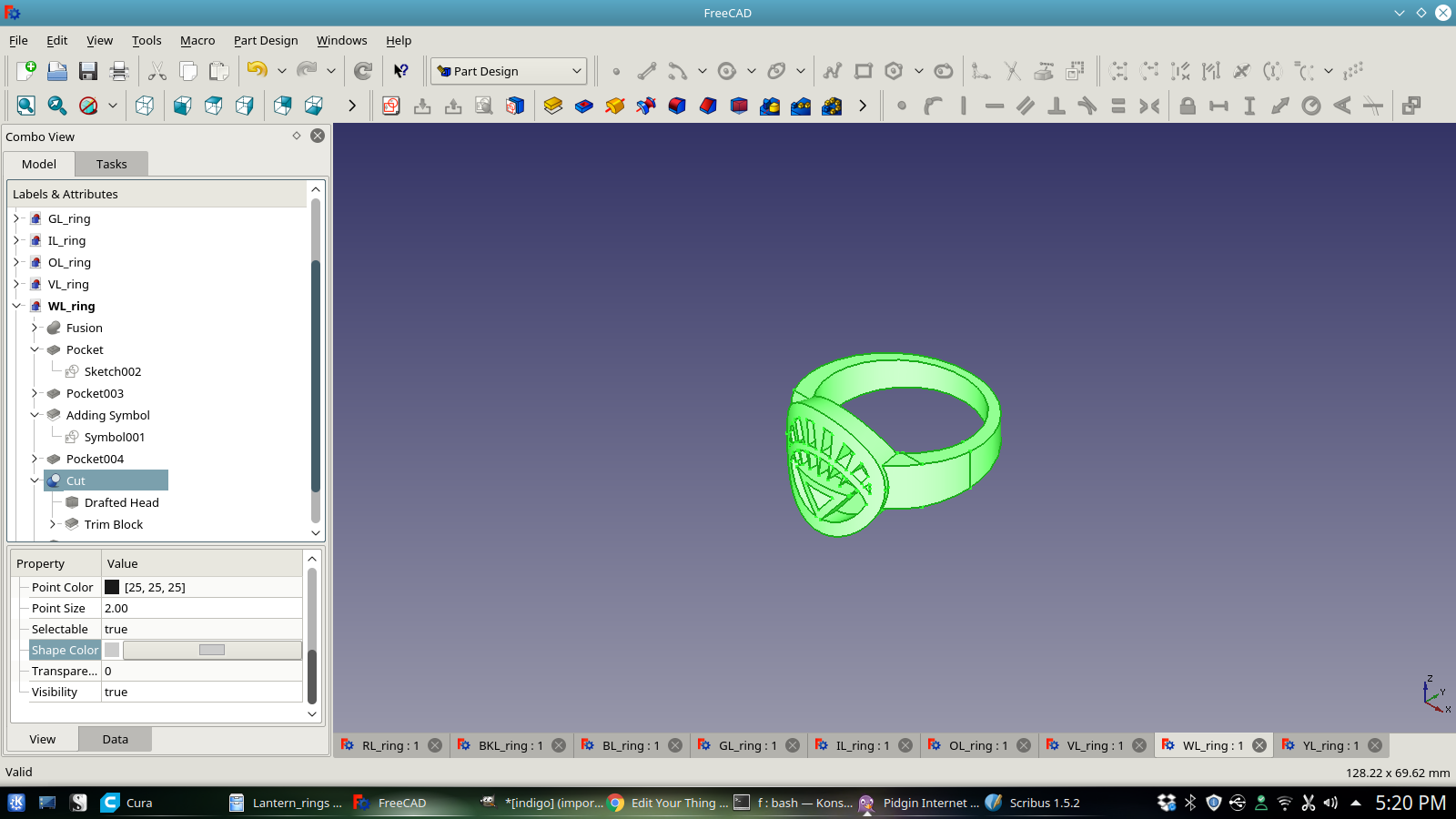Open the File menu
Screen dimensions: 1456x819
[18, 40]
